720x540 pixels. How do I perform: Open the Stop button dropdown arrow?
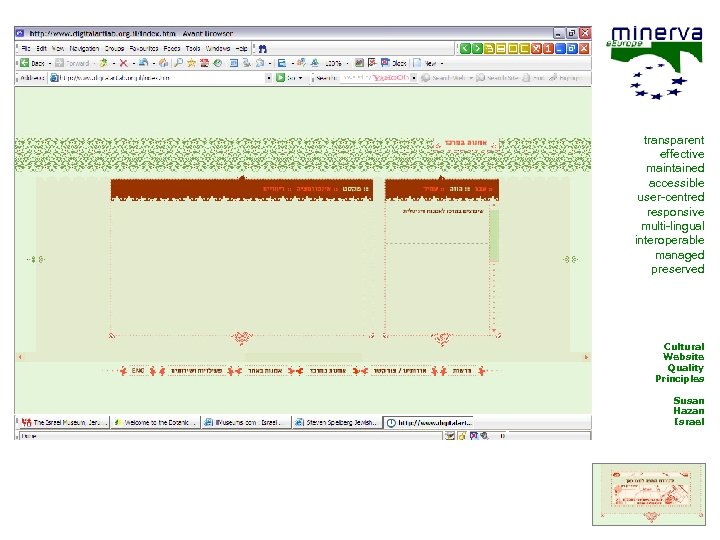tap(134, 63)
